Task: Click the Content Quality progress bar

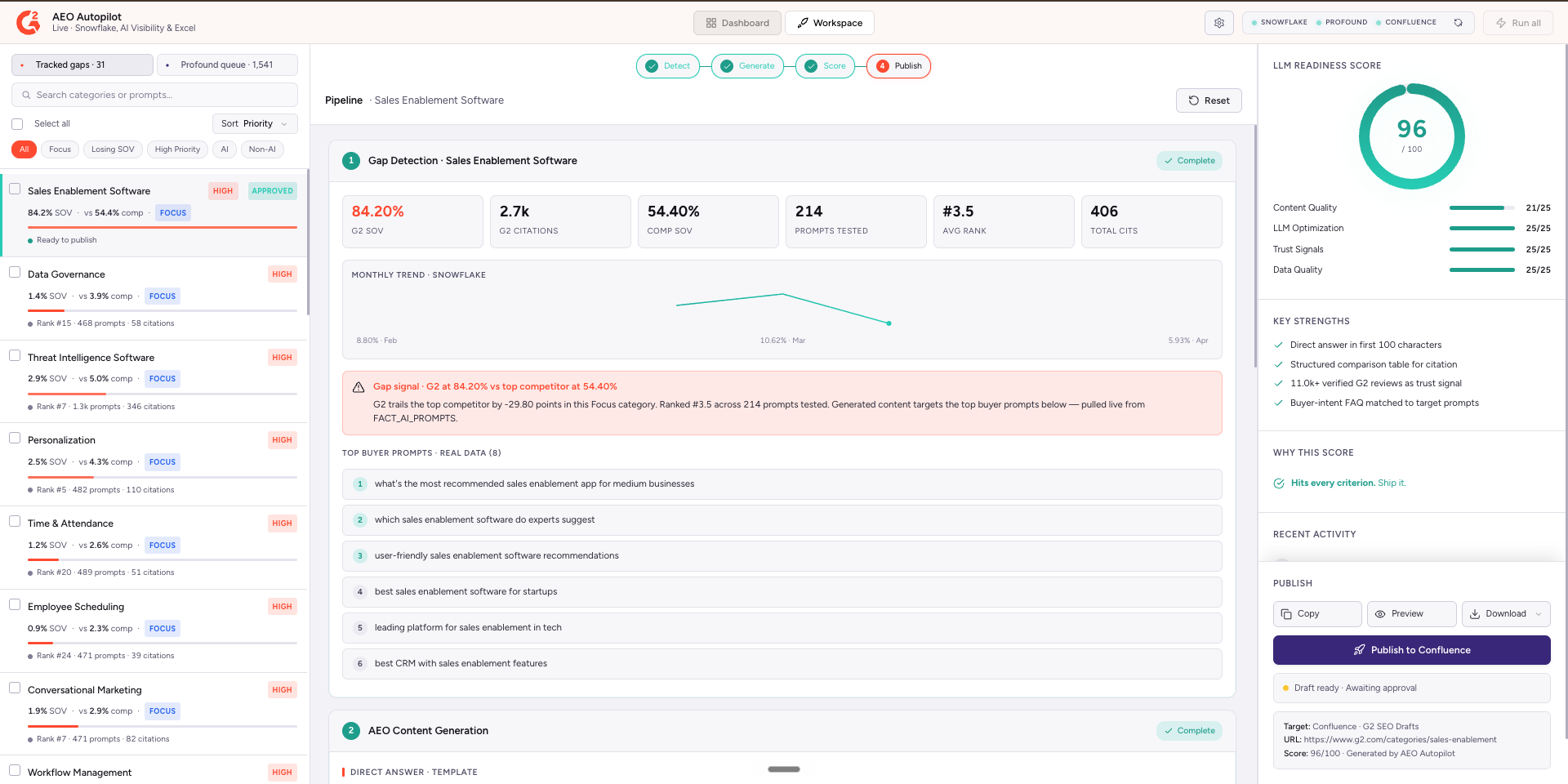Action: point(1481,208)
